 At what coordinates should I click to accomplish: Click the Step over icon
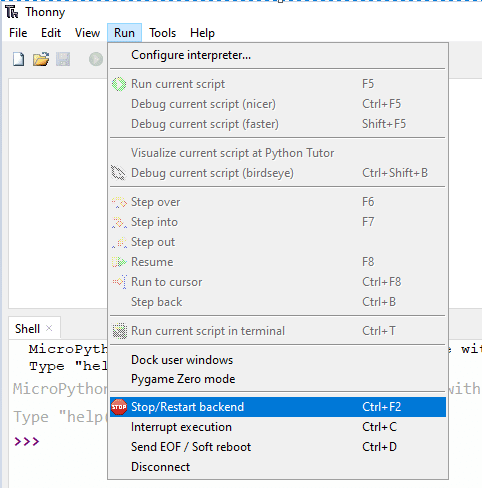point(119,202)
